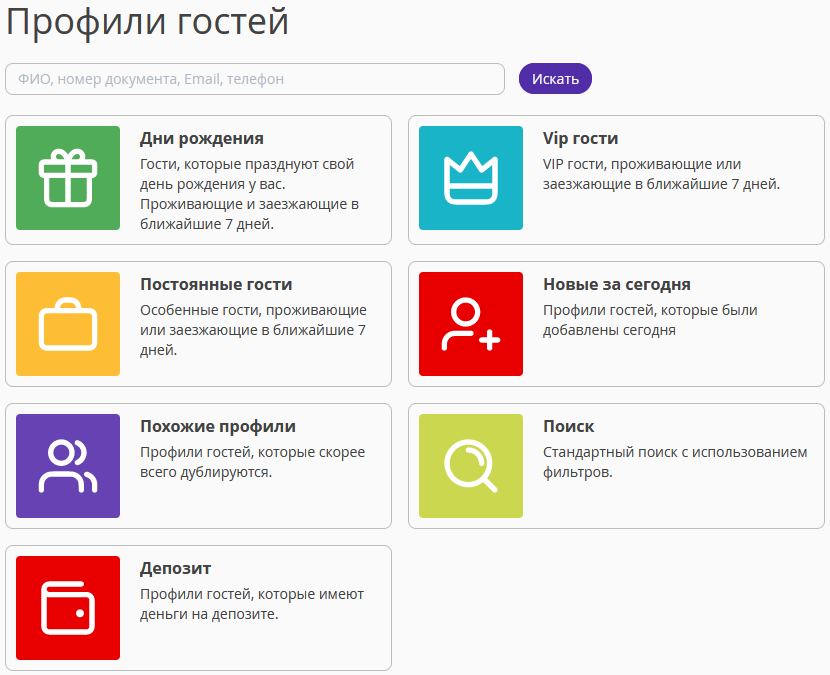Screen dimensions: 830x675
Task: Open the yellow suitcase regular guests icon
Action: (x=68, y=324)
